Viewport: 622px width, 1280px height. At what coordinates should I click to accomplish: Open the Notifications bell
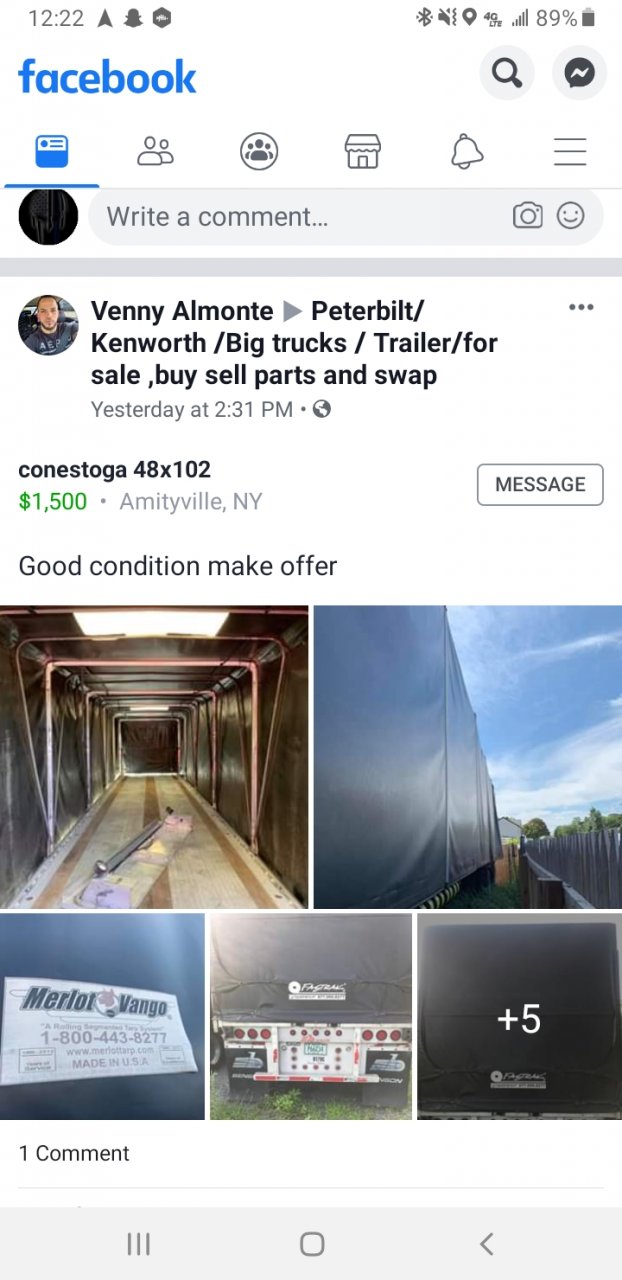[x=467, y=151]
